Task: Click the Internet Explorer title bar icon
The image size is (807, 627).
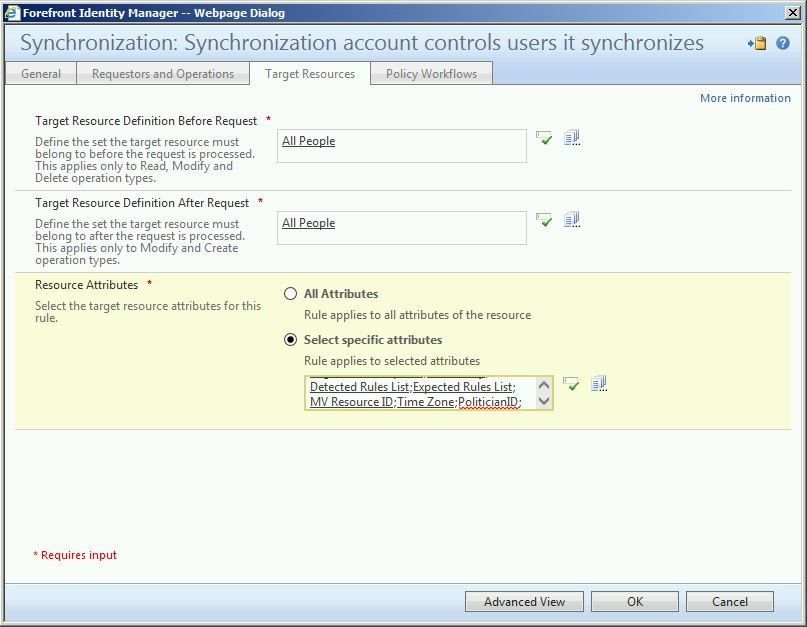Action: [12, 13]
